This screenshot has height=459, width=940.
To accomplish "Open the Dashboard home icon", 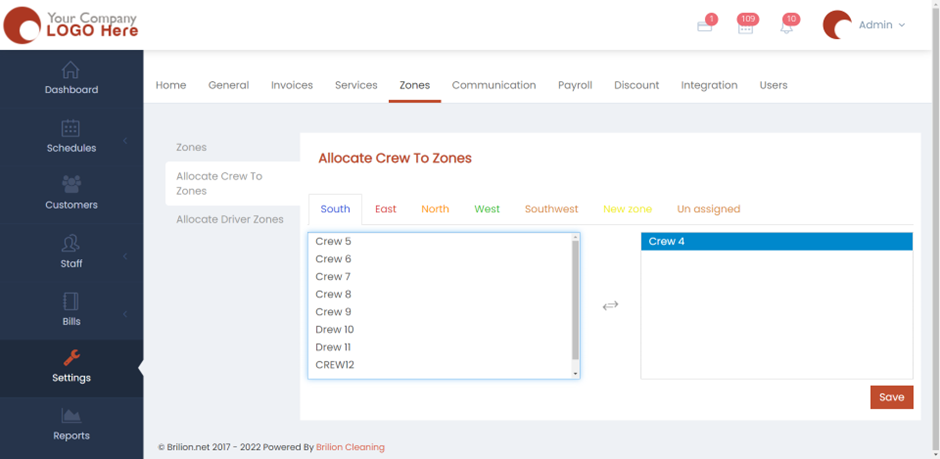I will pyautogui.click(x=70, y=70).
